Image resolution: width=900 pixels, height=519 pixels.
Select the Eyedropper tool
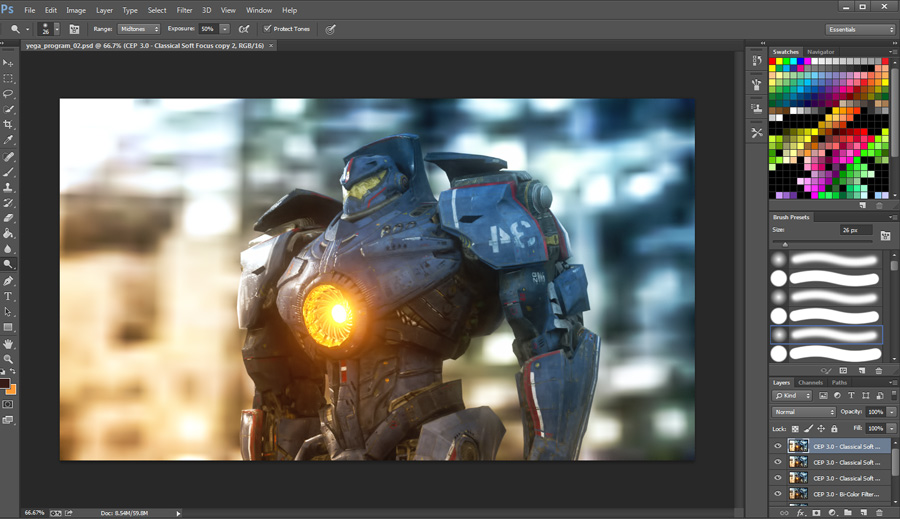pyautogui.click(x=8, y=140)
